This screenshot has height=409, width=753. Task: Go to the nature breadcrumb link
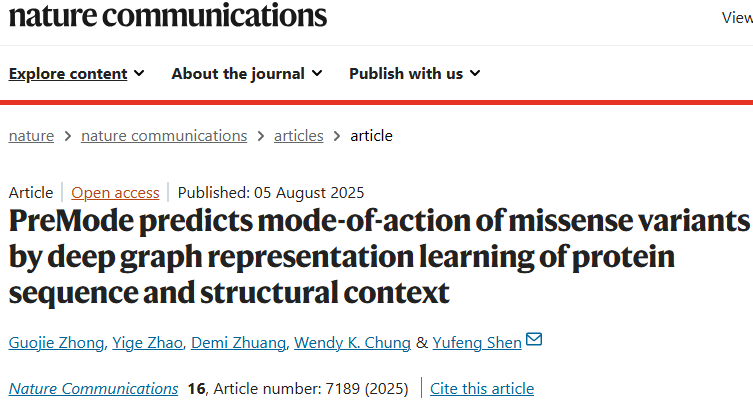click(31, 136)
